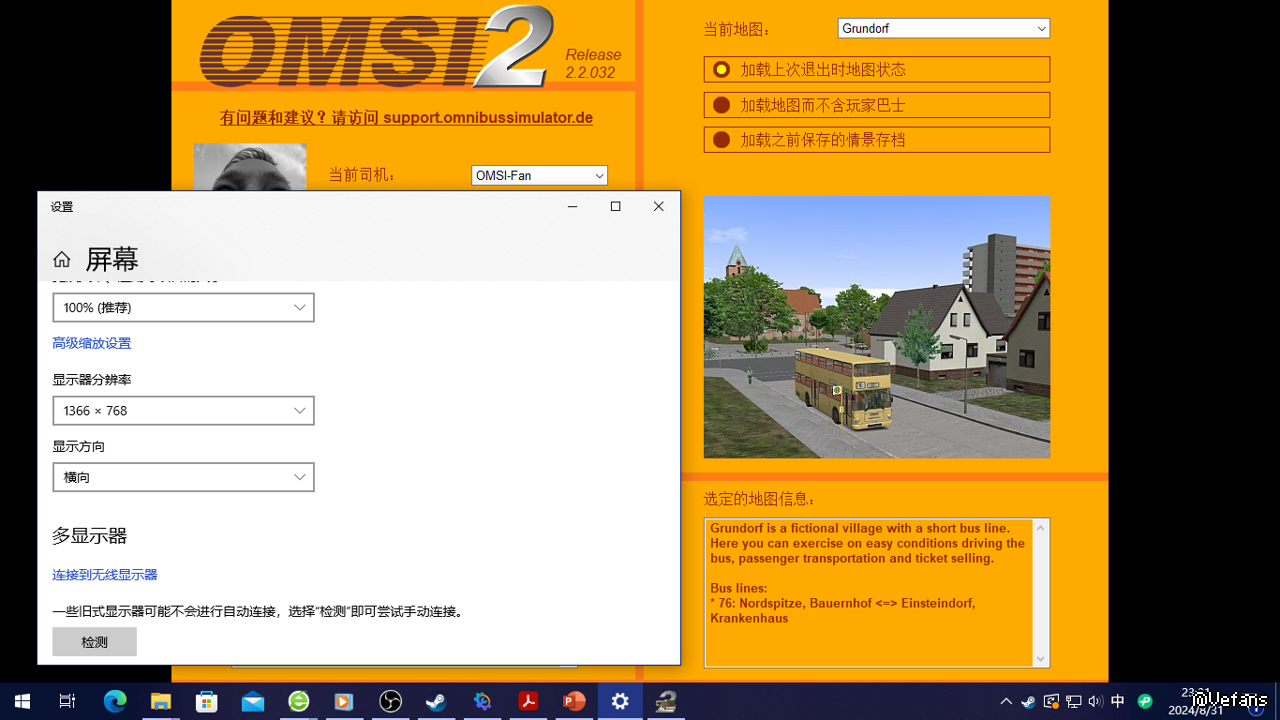Switch to the OMSI 2 taskbar icon
Image resolution: width=1280 pixels, height=720 pixels.
tap(666, 701)
